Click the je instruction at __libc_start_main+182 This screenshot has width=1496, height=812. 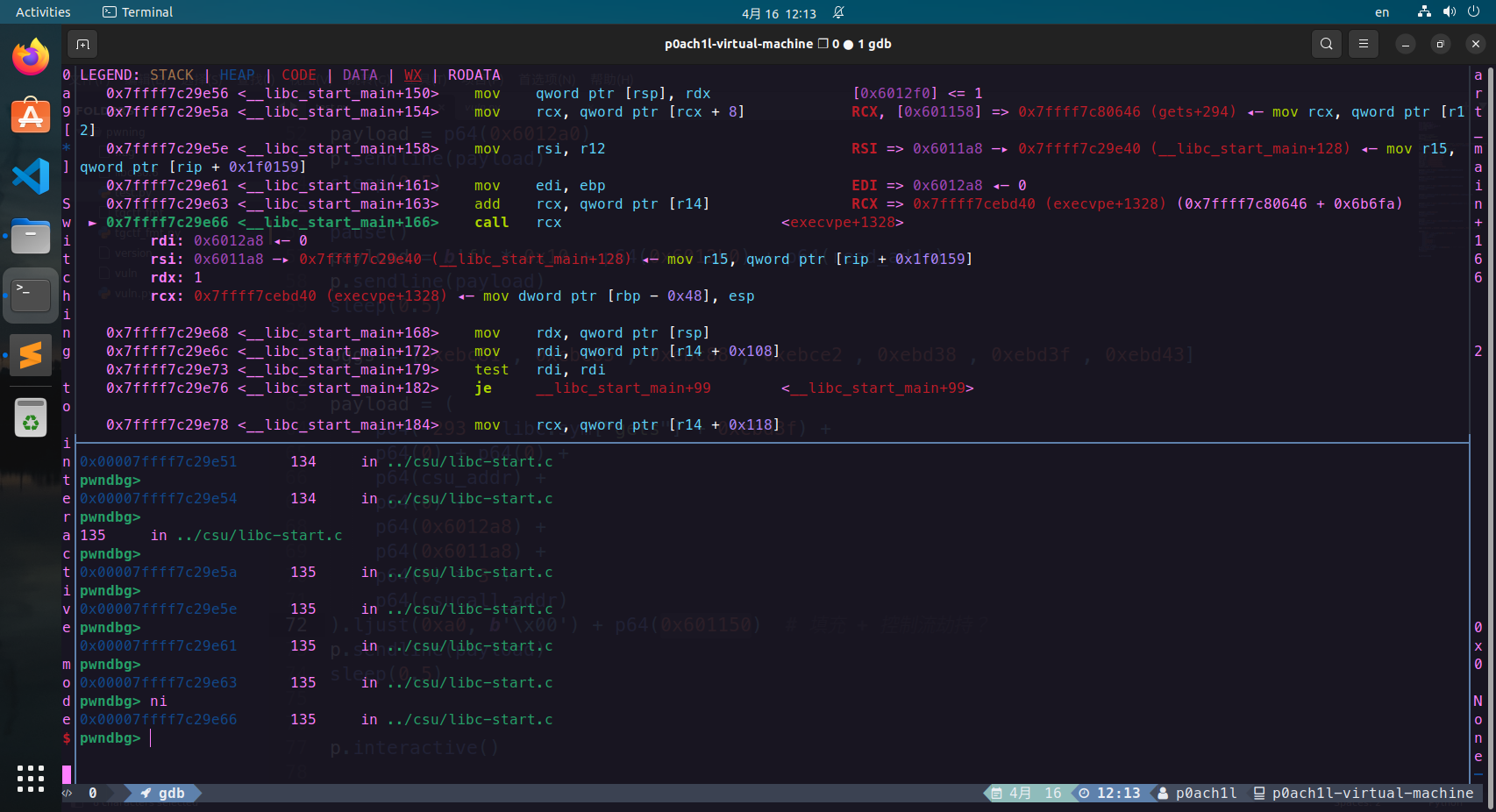pyautogui.click(x=483, y=388)
